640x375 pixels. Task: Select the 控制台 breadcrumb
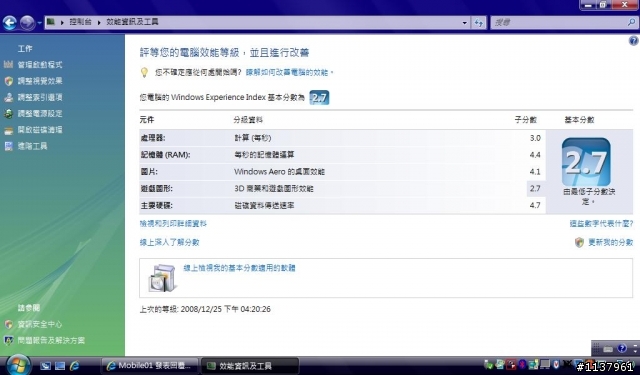coord(80,22)
